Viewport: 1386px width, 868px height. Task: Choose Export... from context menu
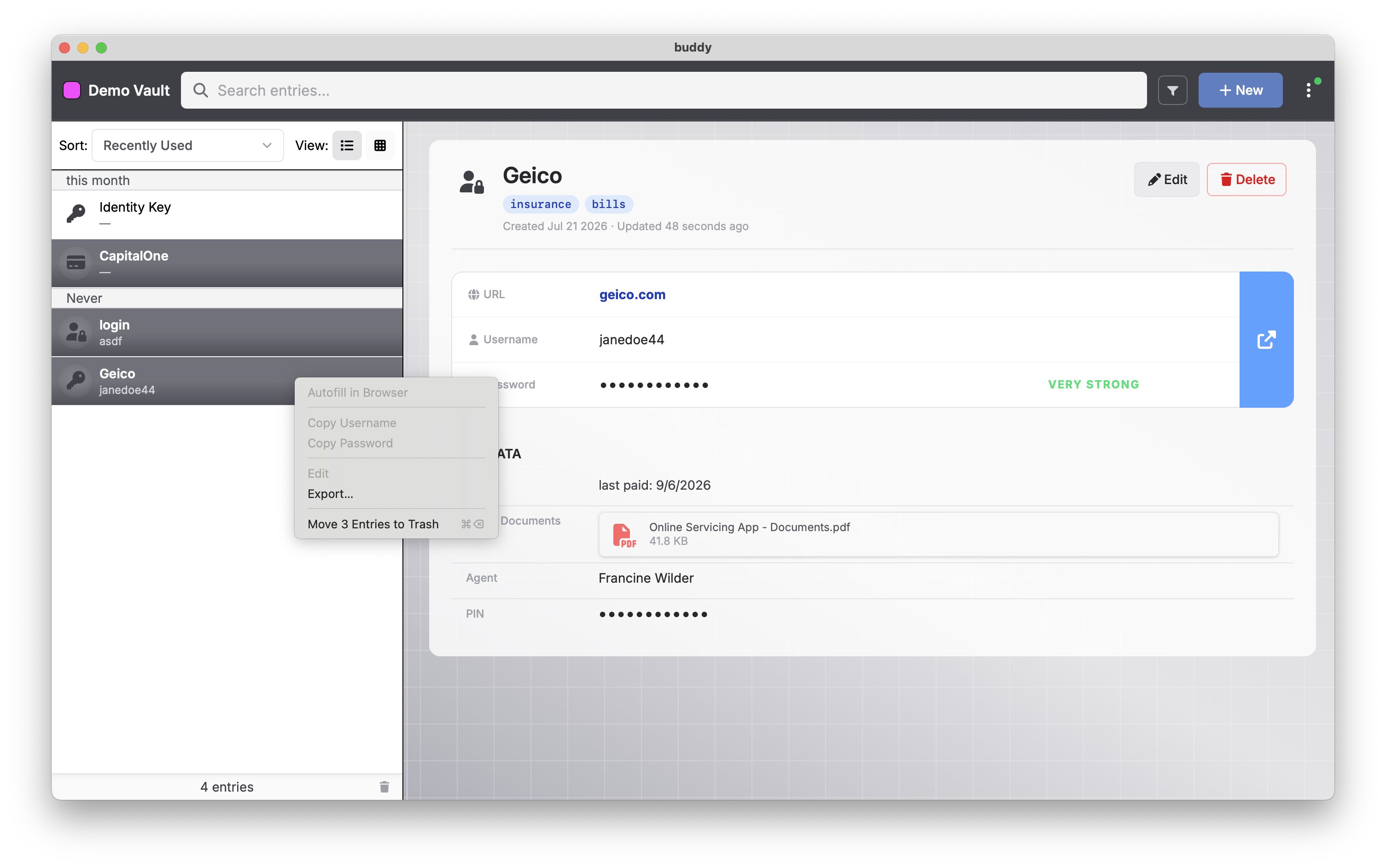tap(396, 494)
